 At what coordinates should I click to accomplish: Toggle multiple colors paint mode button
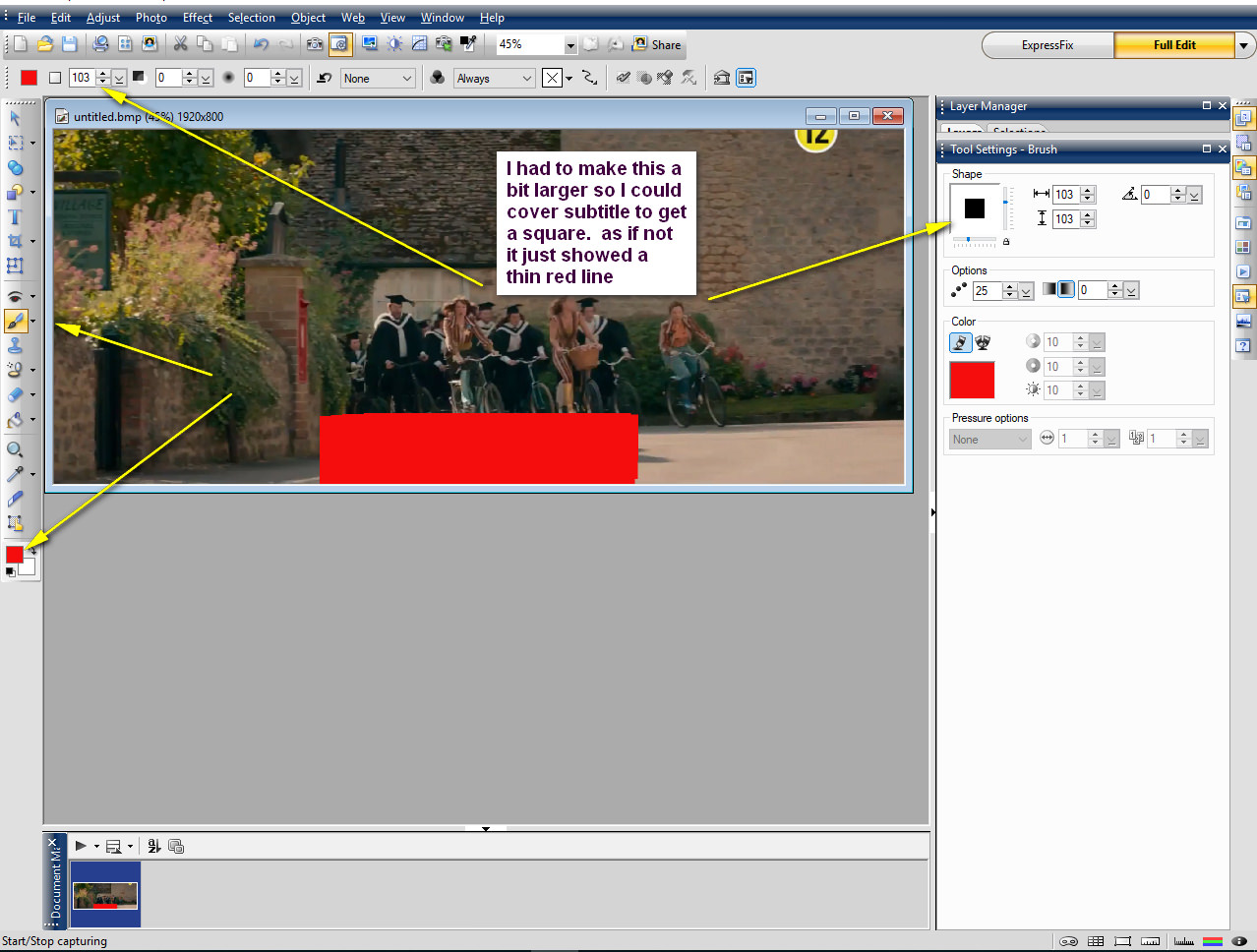(983, 342)
